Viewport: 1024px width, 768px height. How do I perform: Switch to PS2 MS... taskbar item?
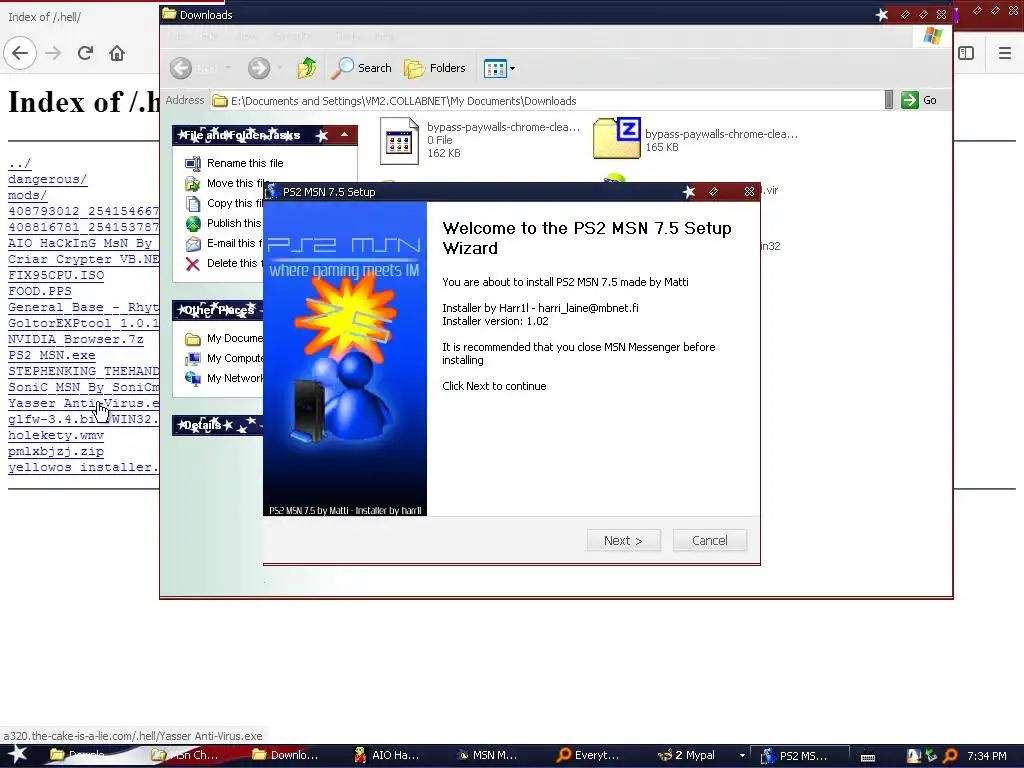tap(799, 755)
